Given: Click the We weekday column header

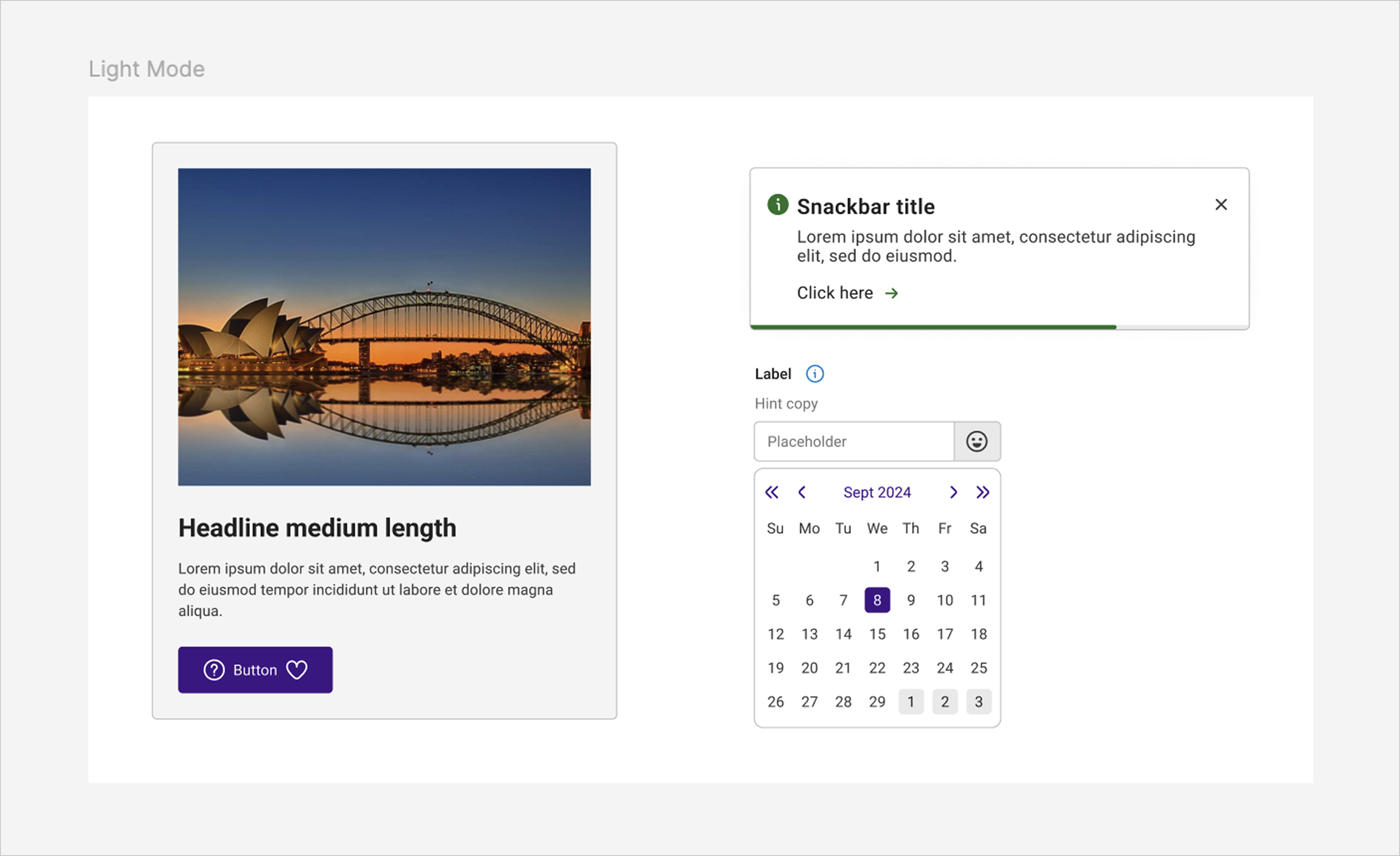Looking at the screenshot, I should point(877,529).
